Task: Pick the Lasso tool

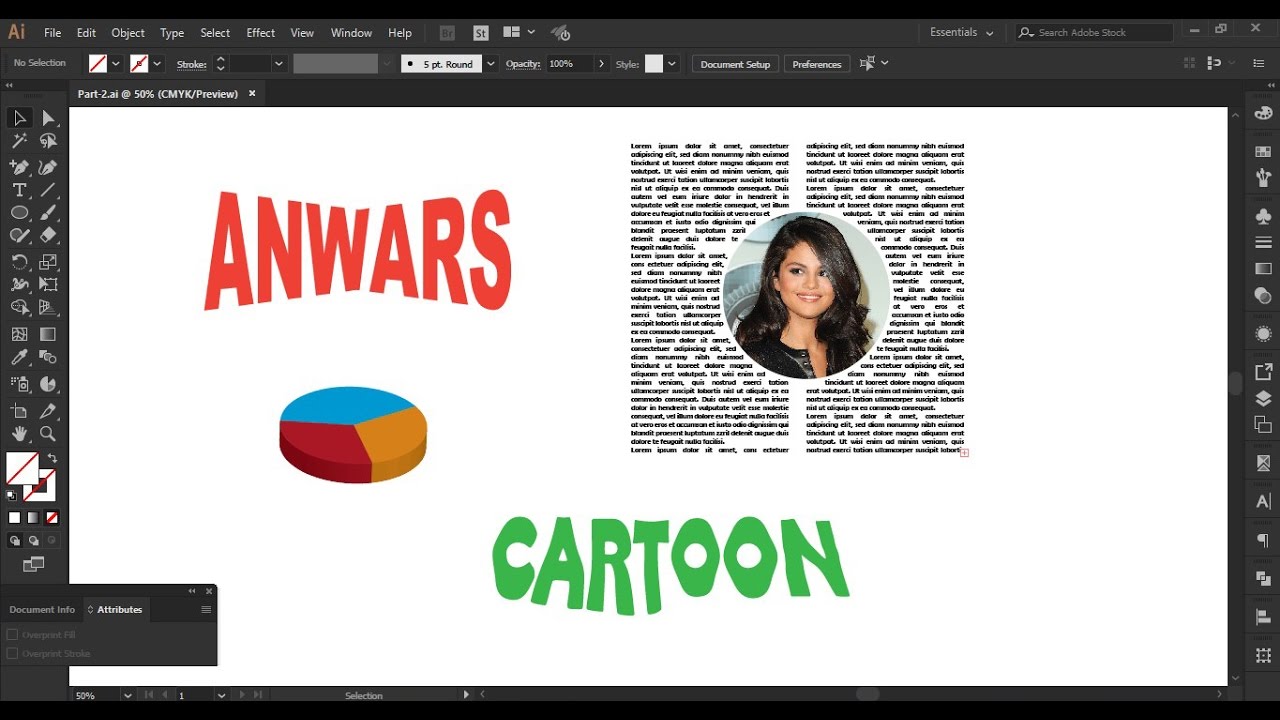Action: (x=48, y=141)
